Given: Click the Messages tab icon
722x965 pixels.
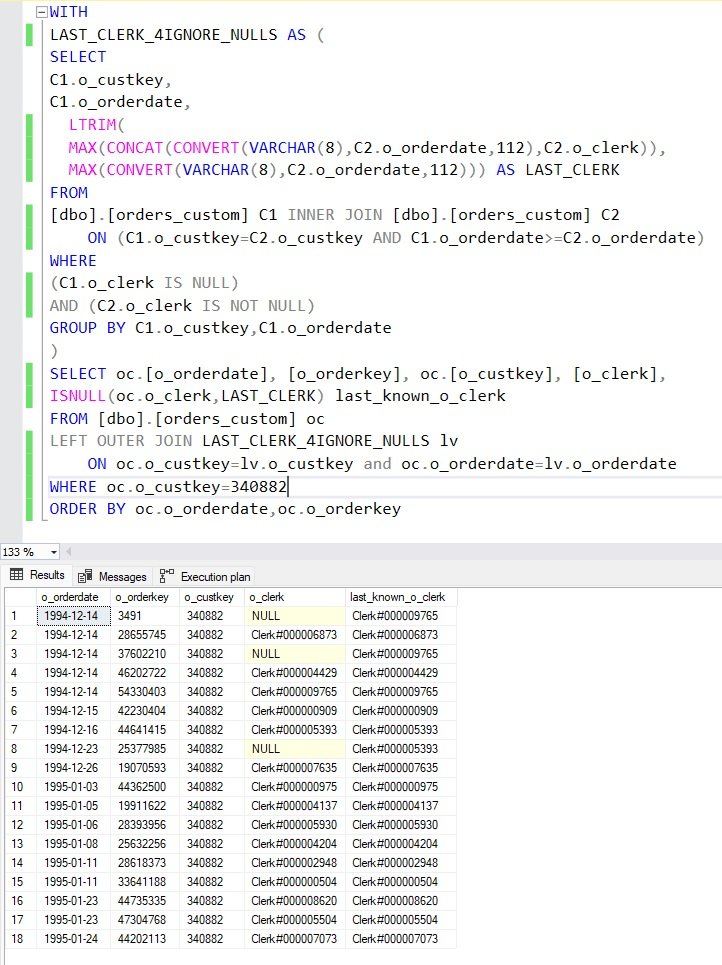Looking at the screenshot, I should 85,576.
